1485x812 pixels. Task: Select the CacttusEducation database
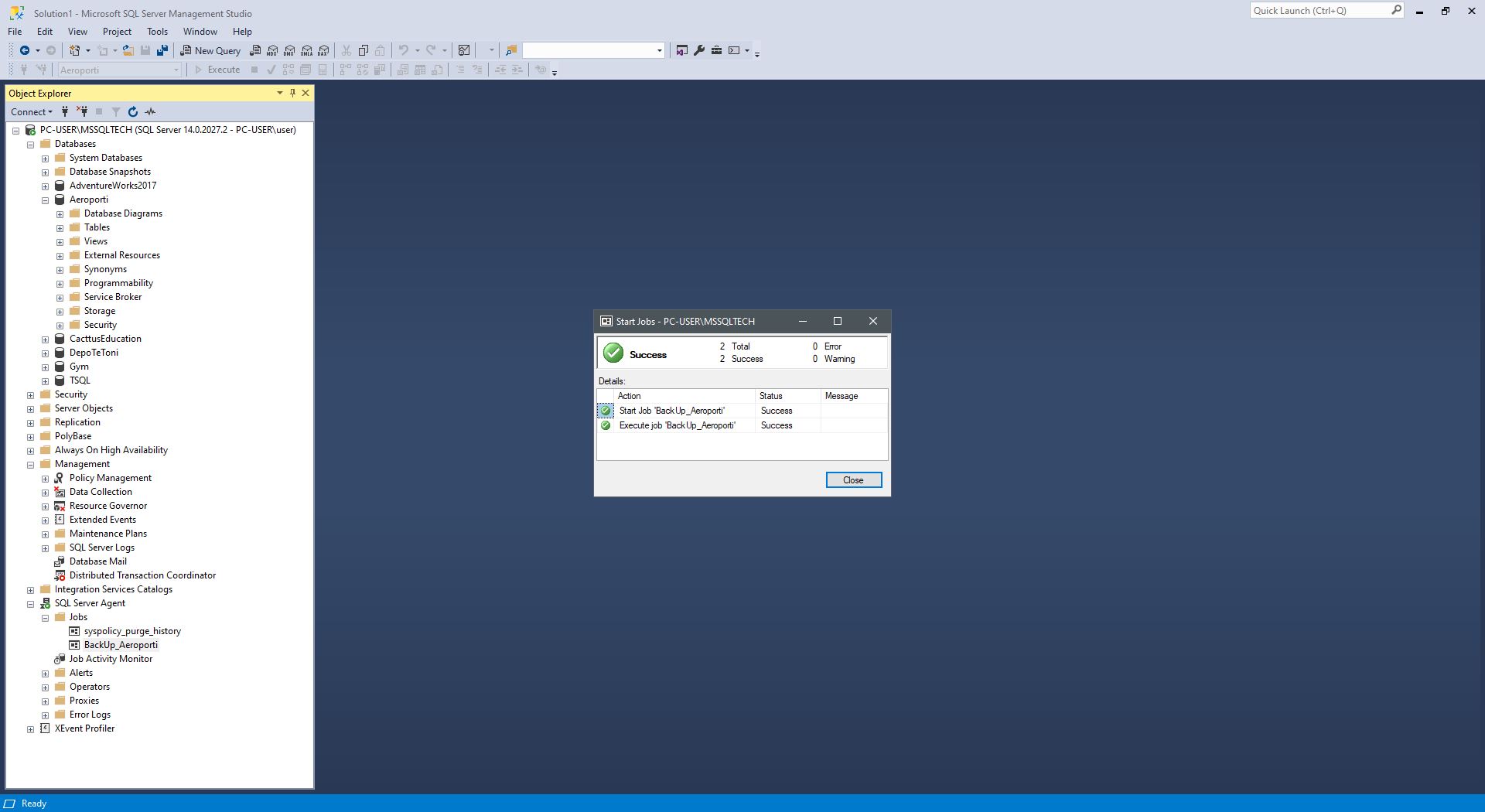coord(105,339)
